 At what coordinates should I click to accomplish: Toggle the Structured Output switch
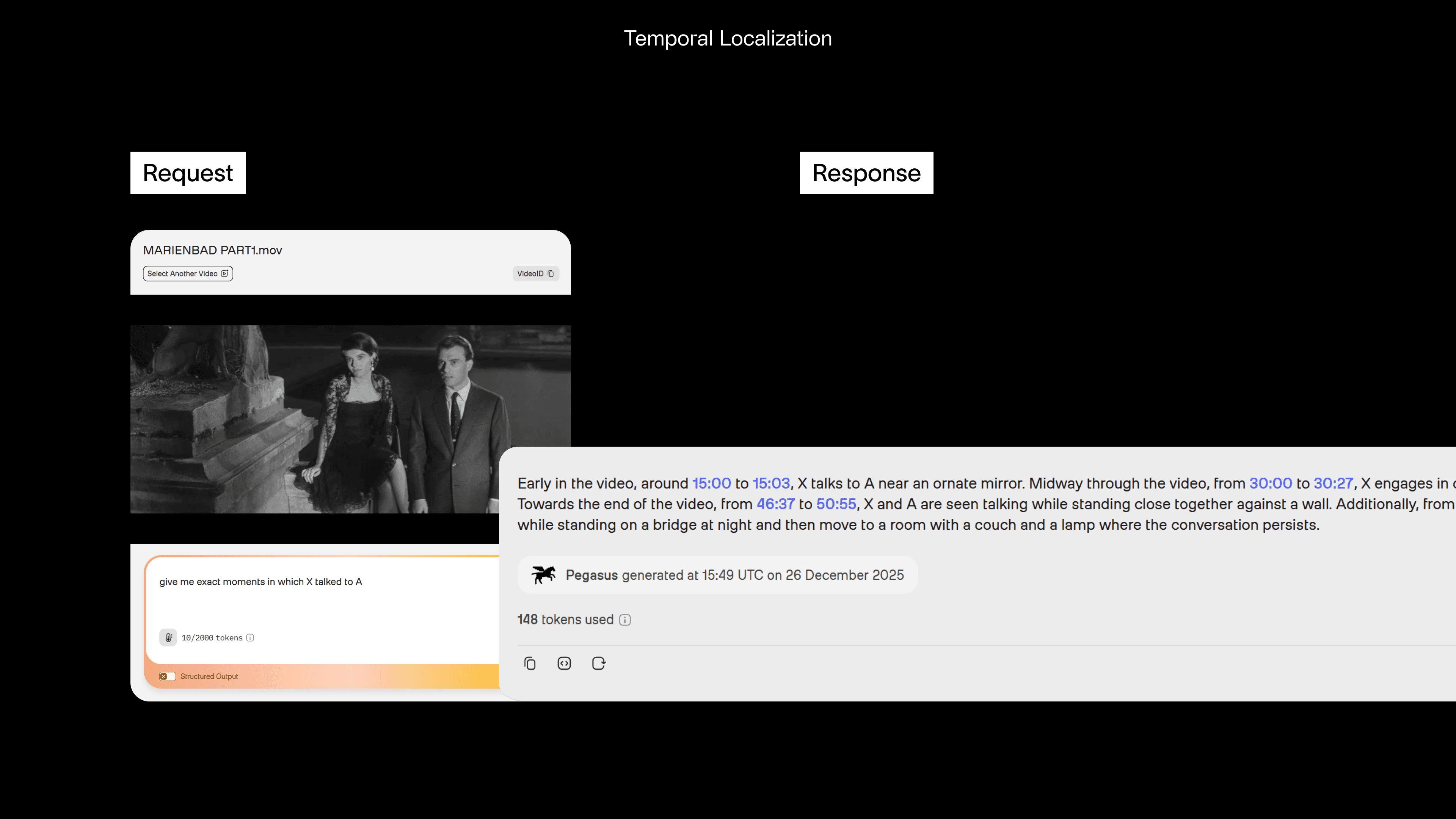click(x=167, y=676)
